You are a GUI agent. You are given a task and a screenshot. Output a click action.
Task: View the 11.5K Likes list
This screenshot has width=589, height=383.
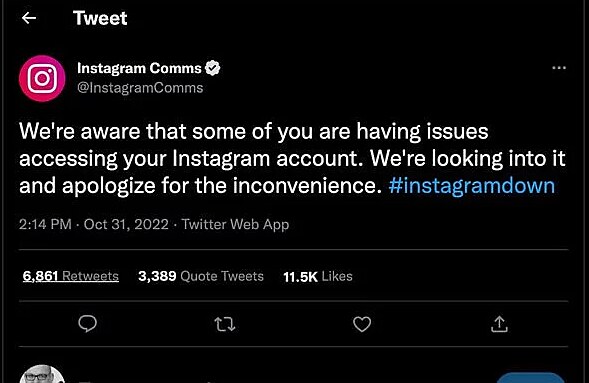(x=318, y=276)
